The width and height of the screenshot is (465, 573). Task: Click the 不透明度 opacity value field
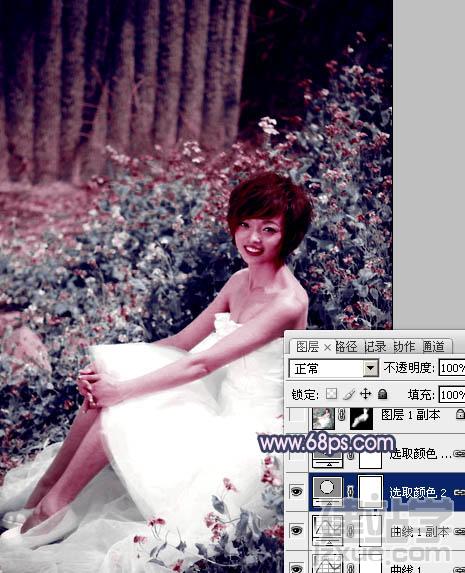point(452,368)
